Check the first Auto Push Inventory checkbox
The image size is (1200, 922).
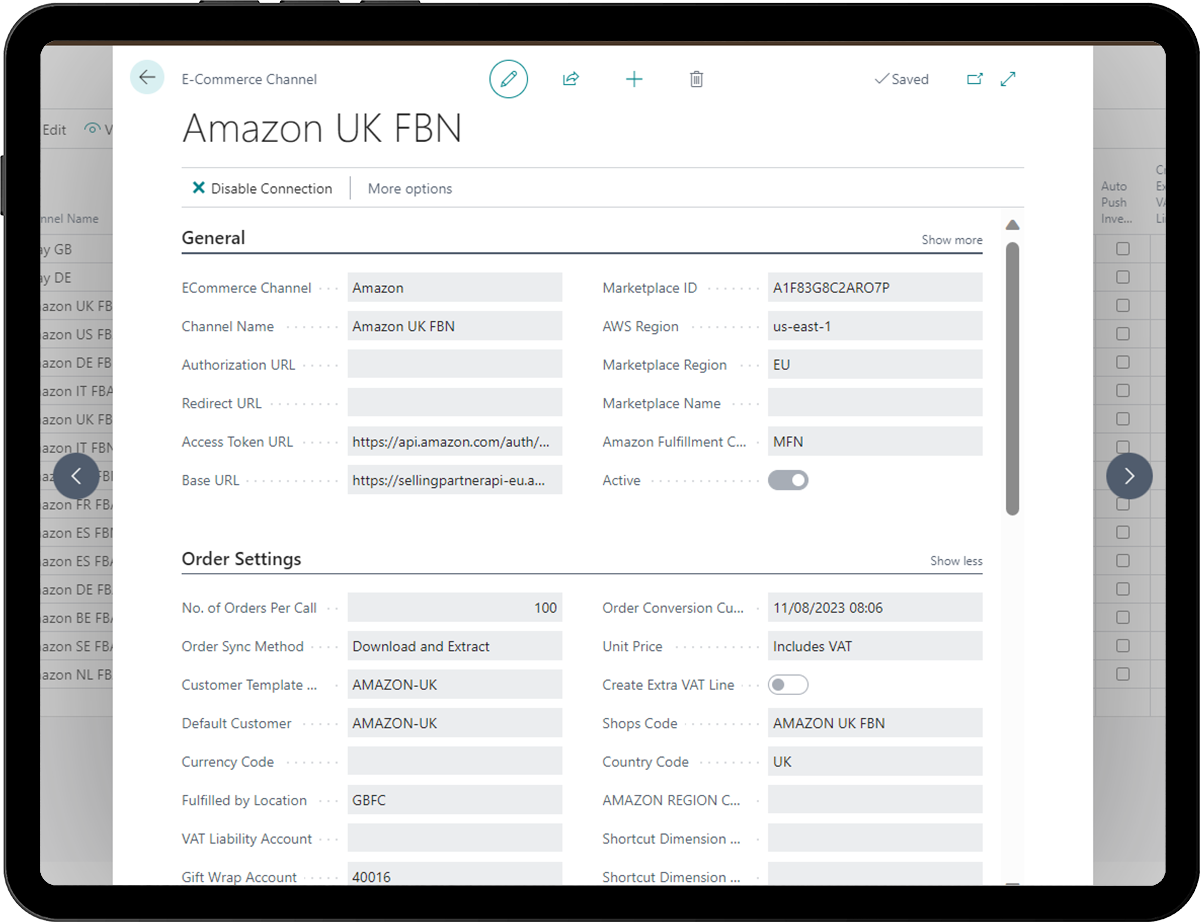[x=1123, y=249]
